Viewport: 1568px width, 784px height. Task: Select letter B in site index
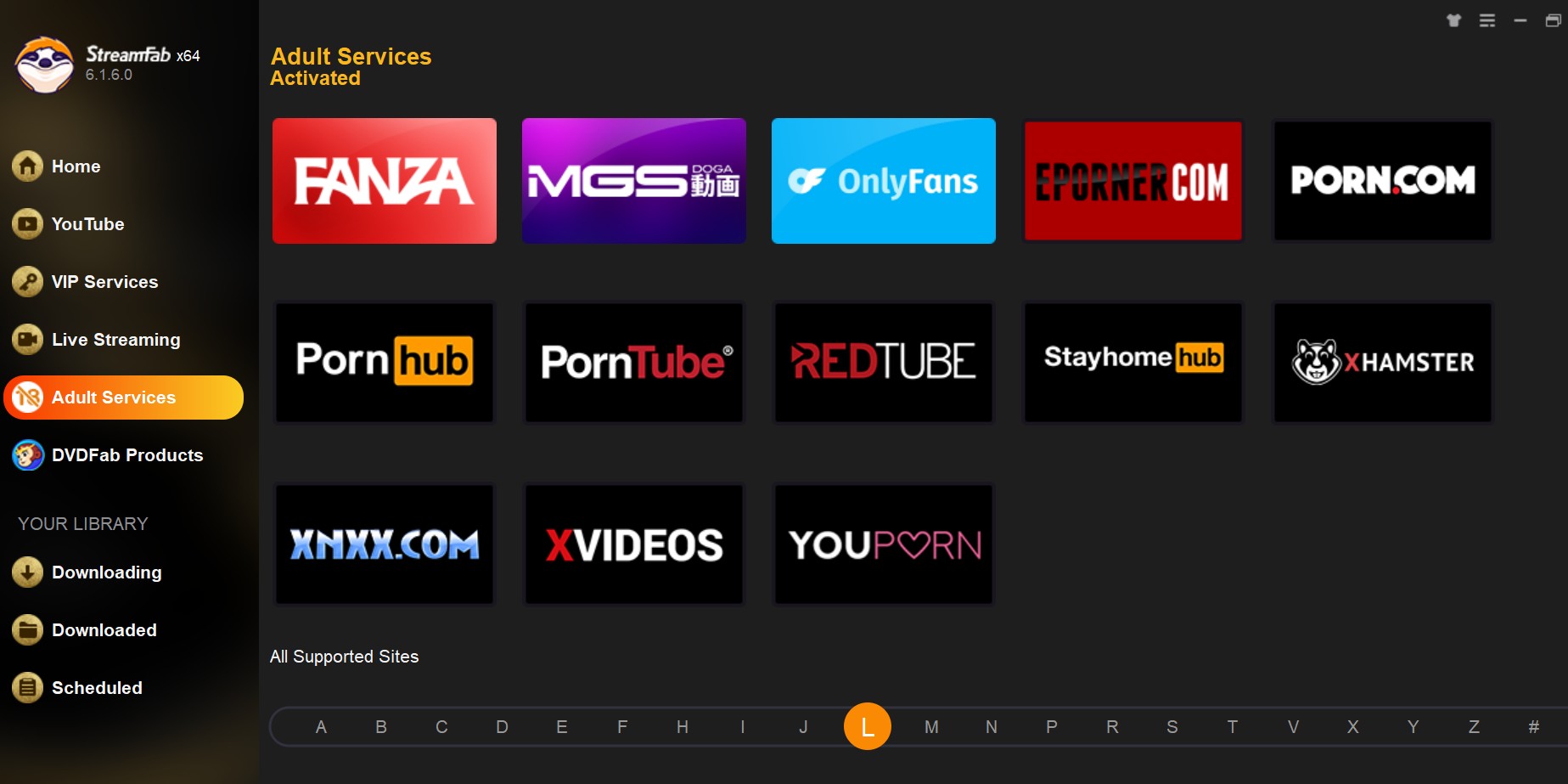(x=381, y=727)
